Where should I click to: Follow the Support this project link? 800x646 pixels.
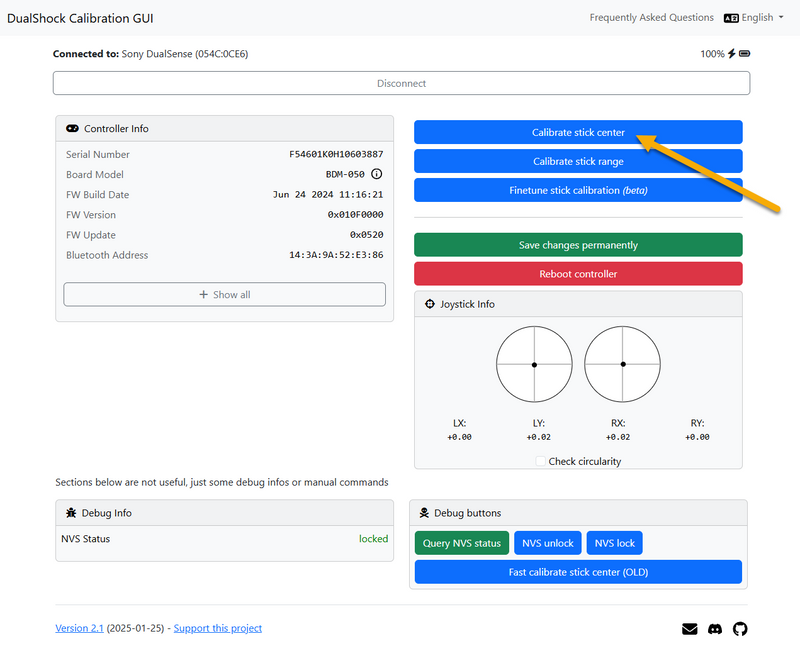[217, 628]
